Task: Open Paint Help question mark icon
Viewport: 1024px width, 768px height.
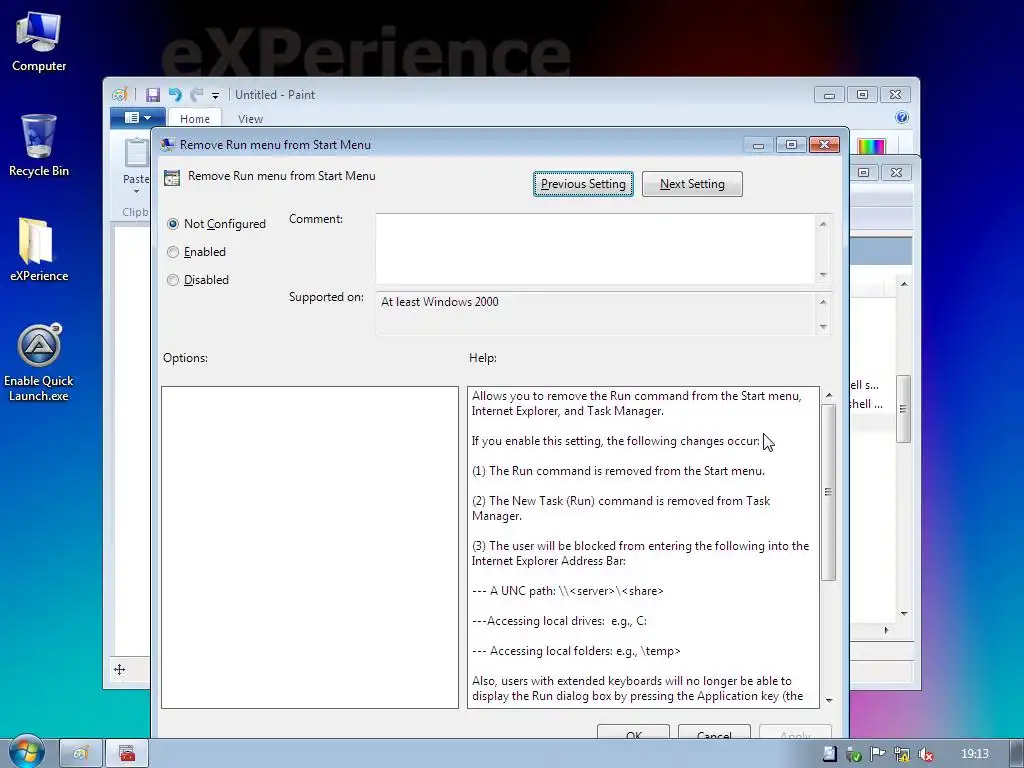Action: click(x=902, y=118)
